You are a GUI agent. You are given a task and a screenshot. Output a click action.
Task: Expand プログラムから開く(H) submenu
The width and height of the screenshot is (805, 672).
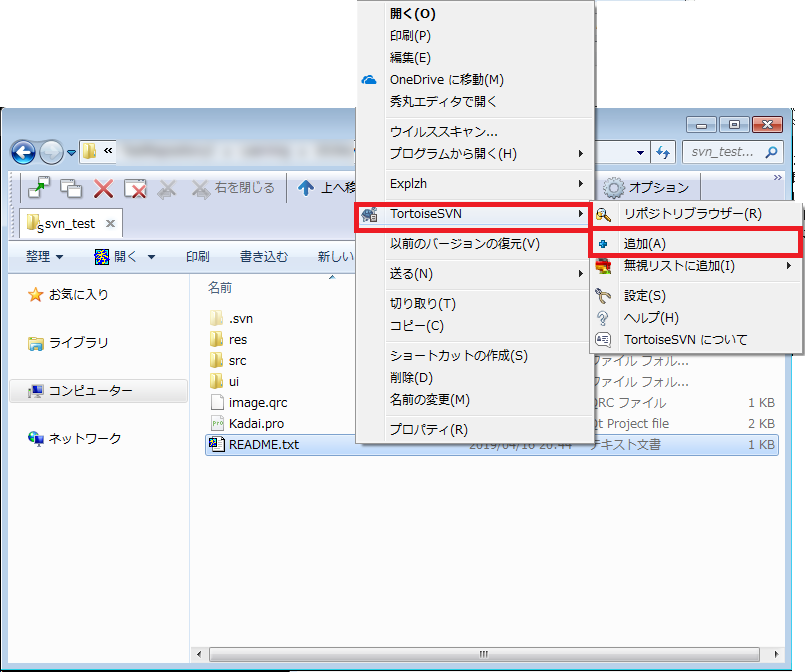coord(474,153)
